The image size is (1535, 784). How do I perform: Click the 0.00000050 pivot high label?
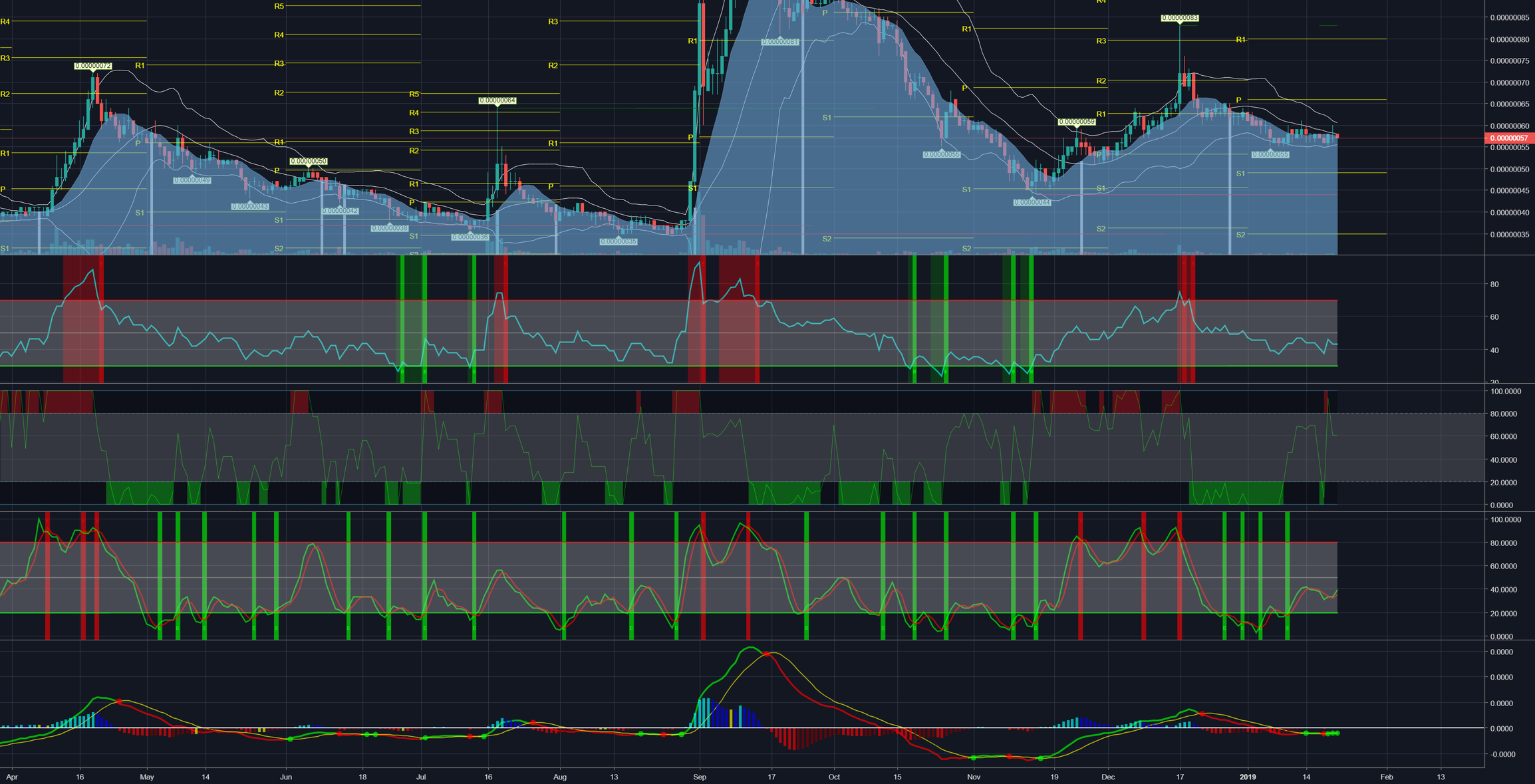[x=309, y=161]
